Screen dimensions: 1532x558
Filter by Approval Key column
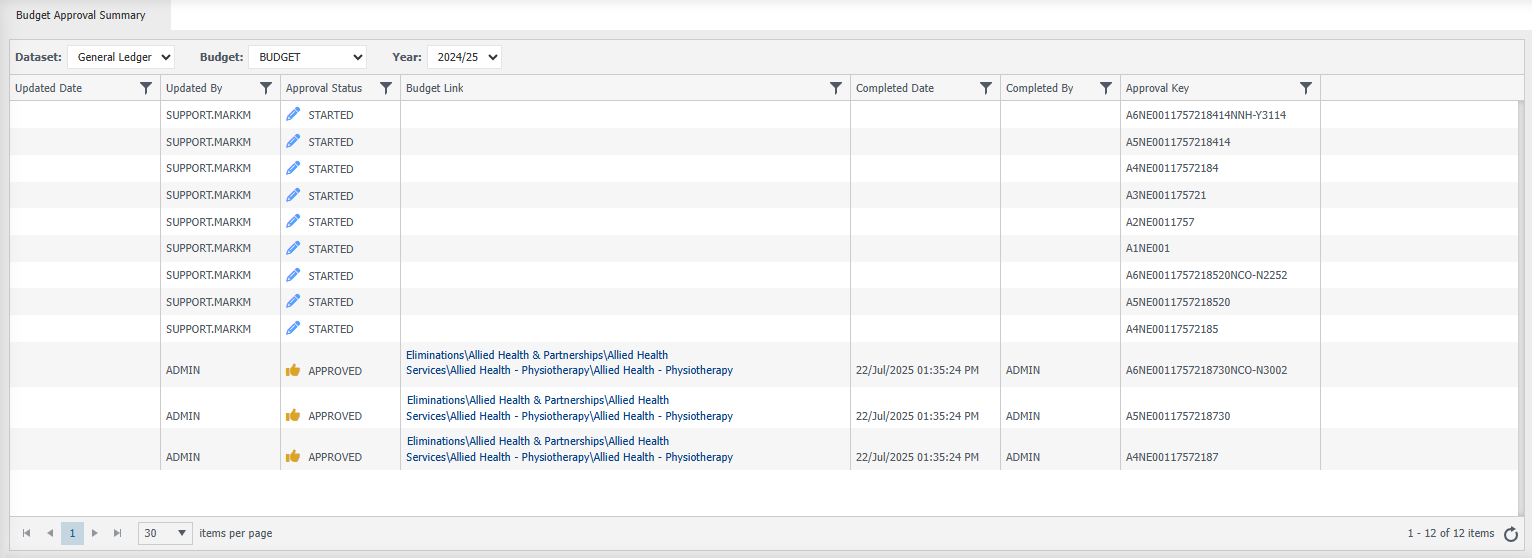pos(1305,88)
